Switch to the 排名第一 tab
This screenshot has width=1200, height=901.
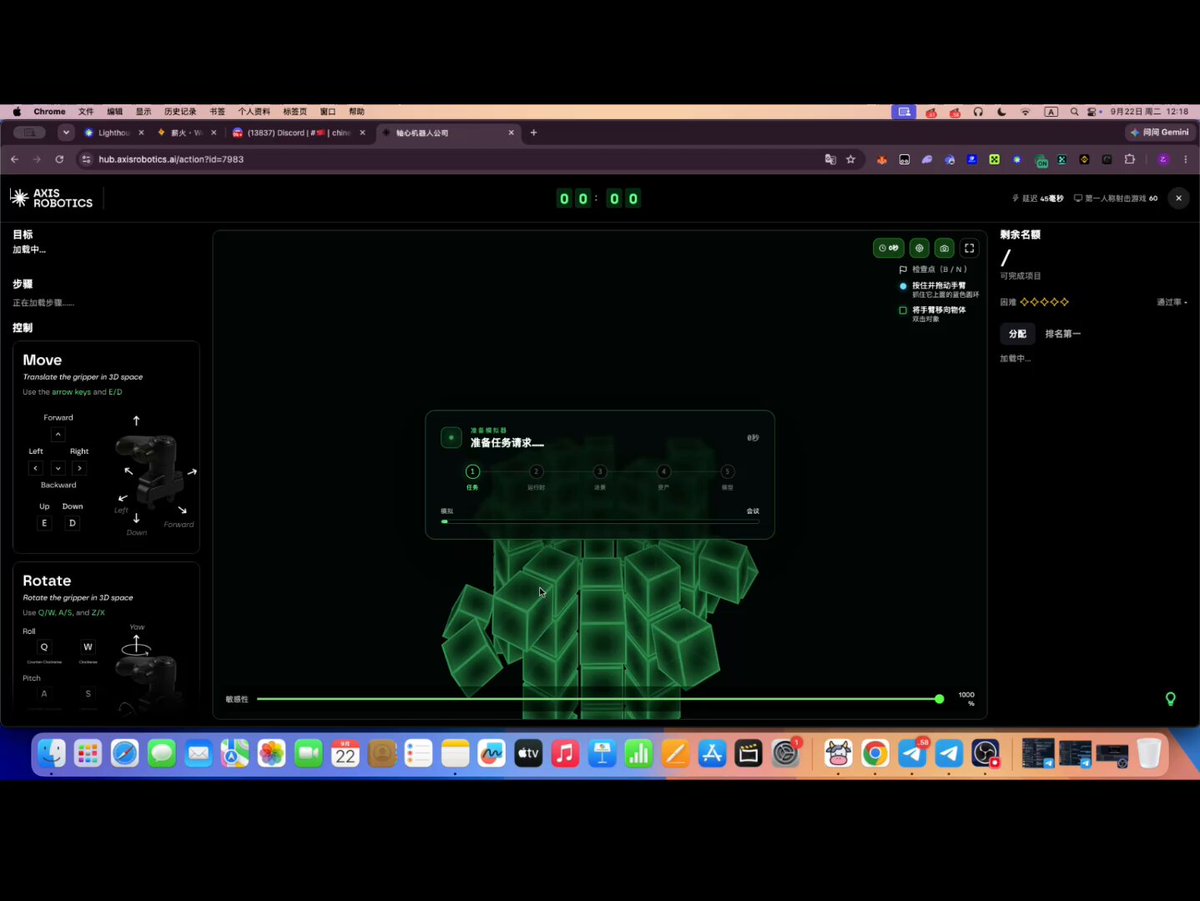tap(1063, 334)
